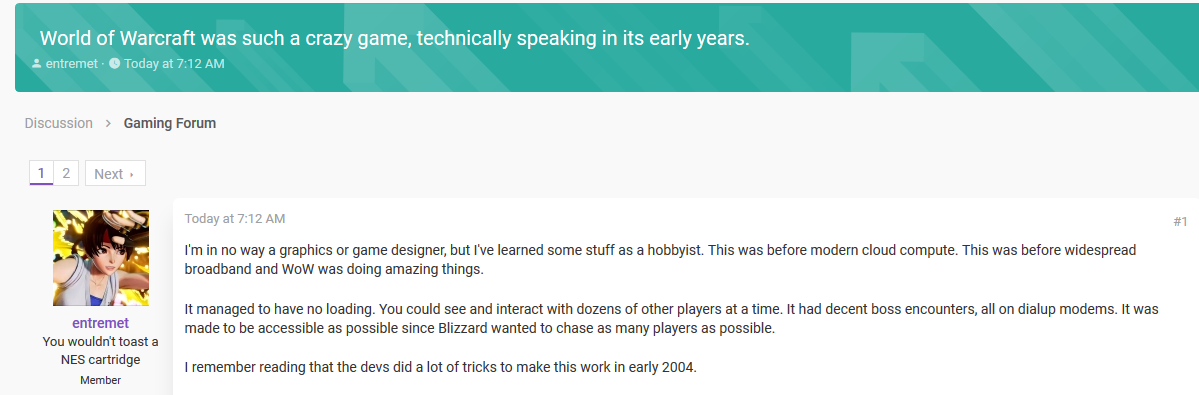Click the clock icon in the thread header
1199x395 pixels.
(x=115, y=64)
